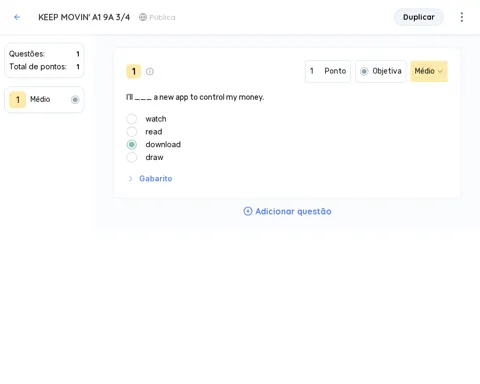Click the globe icon beside Pública
The image size is (480, 384).
[x=143, y=17]
